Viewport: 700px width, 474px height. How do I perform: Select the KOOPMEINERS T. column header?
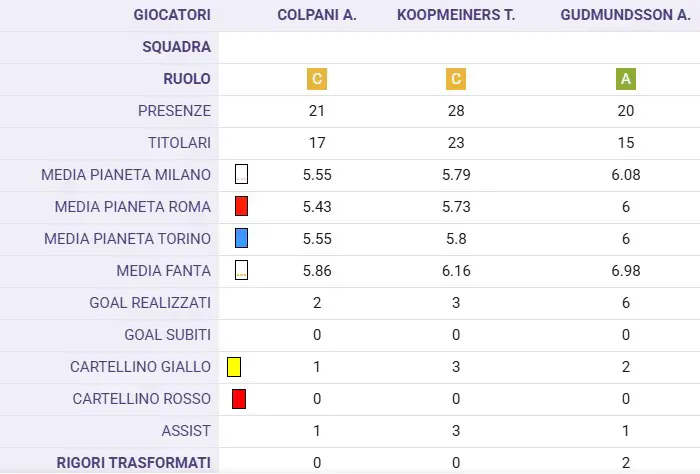coord(456,15)
